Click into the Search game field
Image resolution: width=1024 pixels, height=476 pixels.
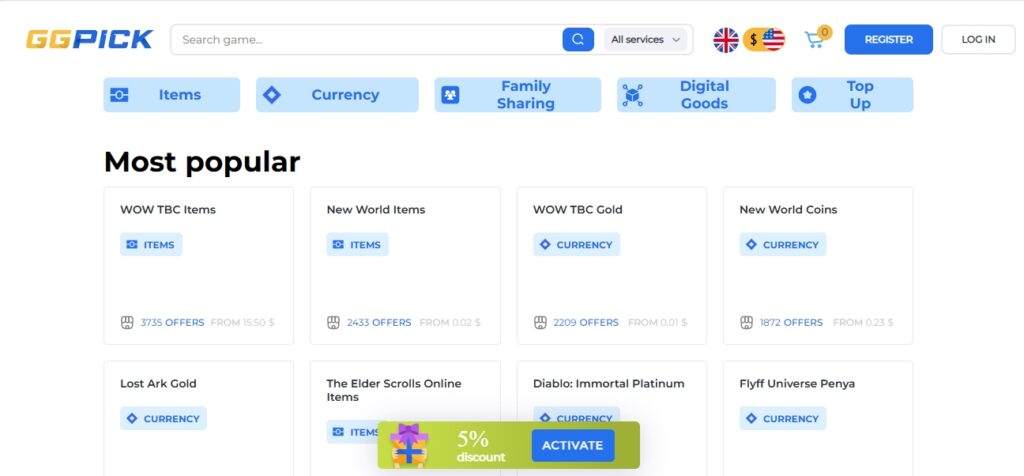(x=367, y=40)
